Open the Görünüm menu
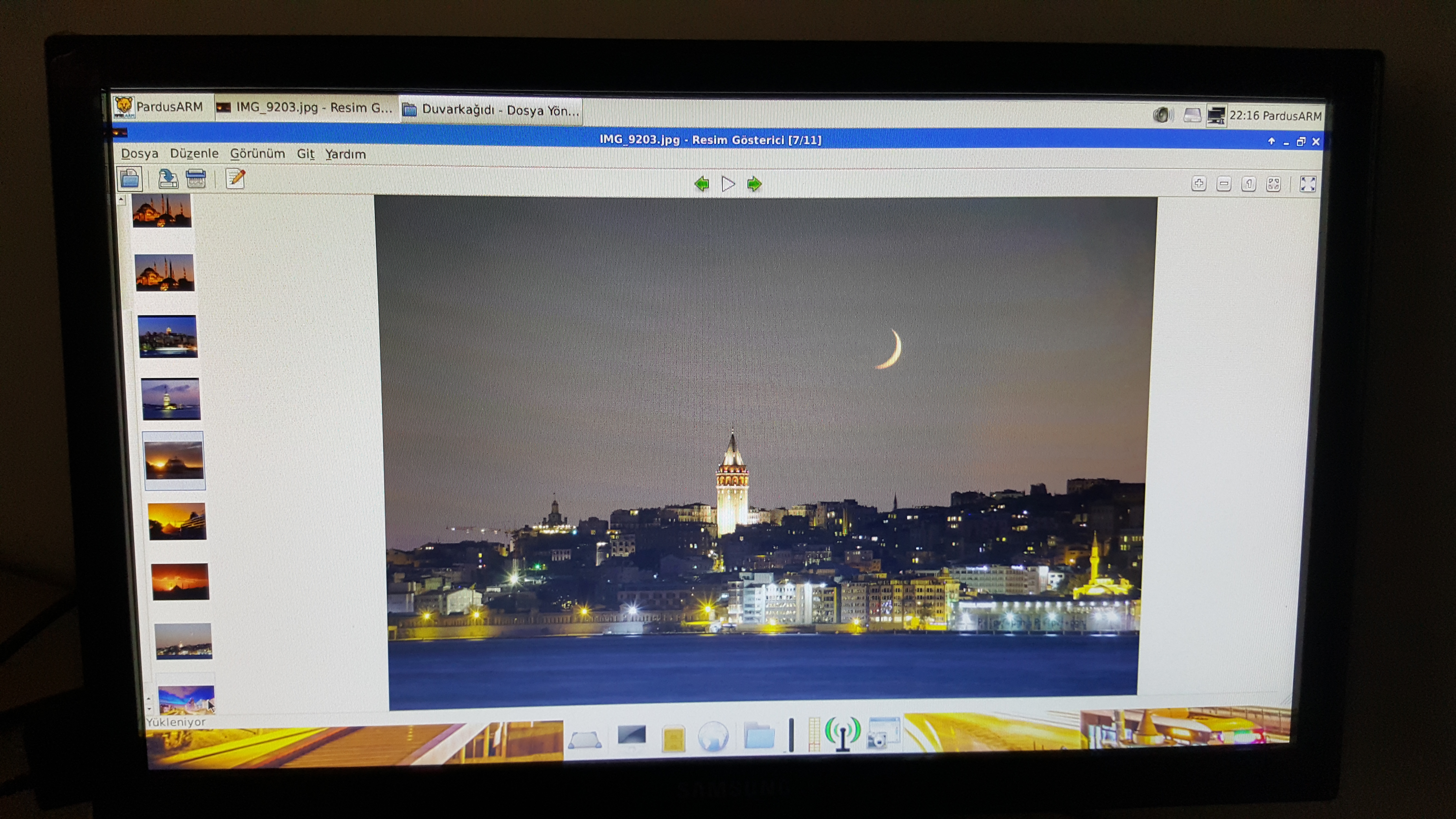1456x819 pixels. [257, 154]
